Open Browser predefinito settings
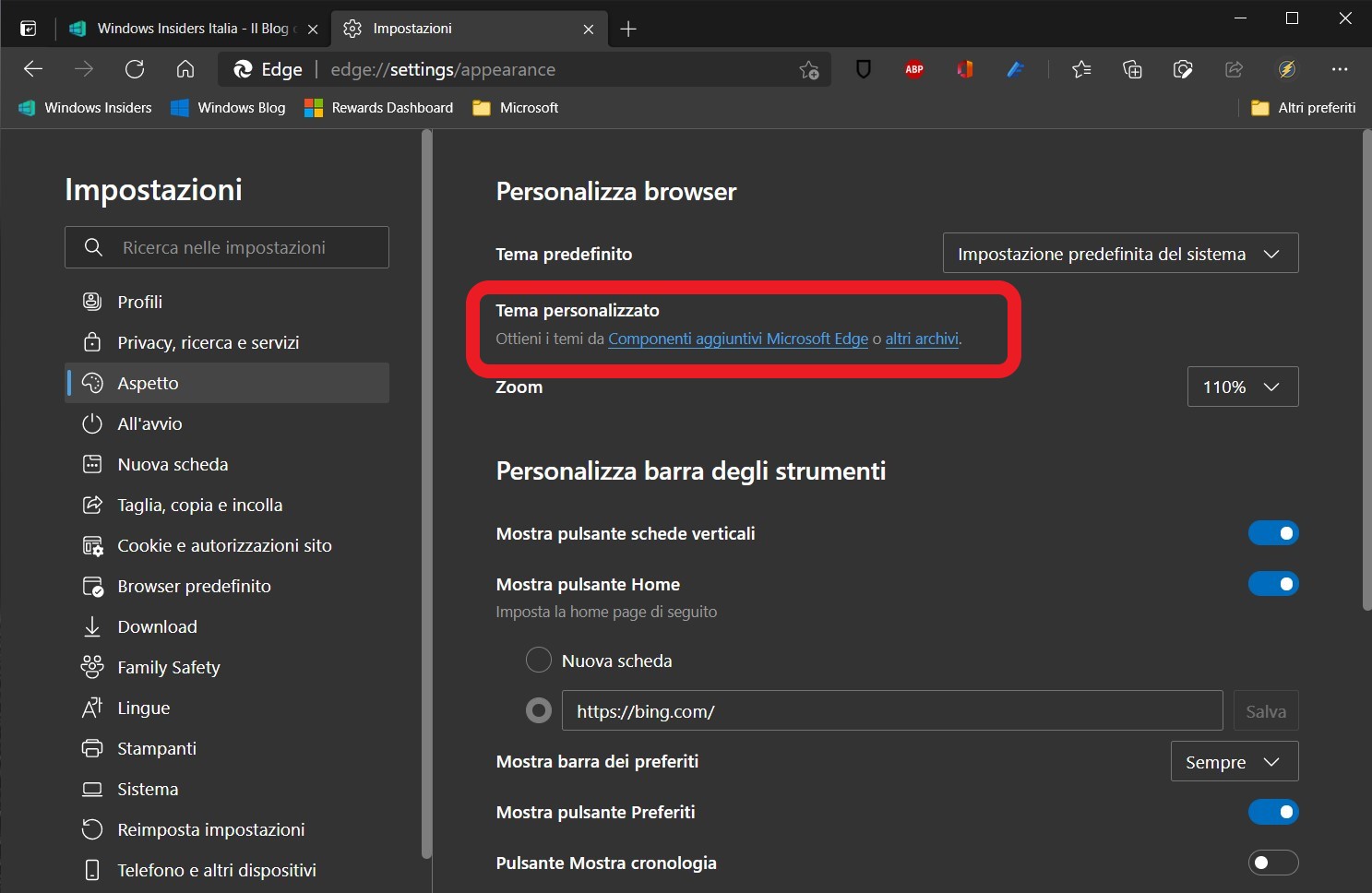Viewport: 1372px width, 893px height. point(227,586)
